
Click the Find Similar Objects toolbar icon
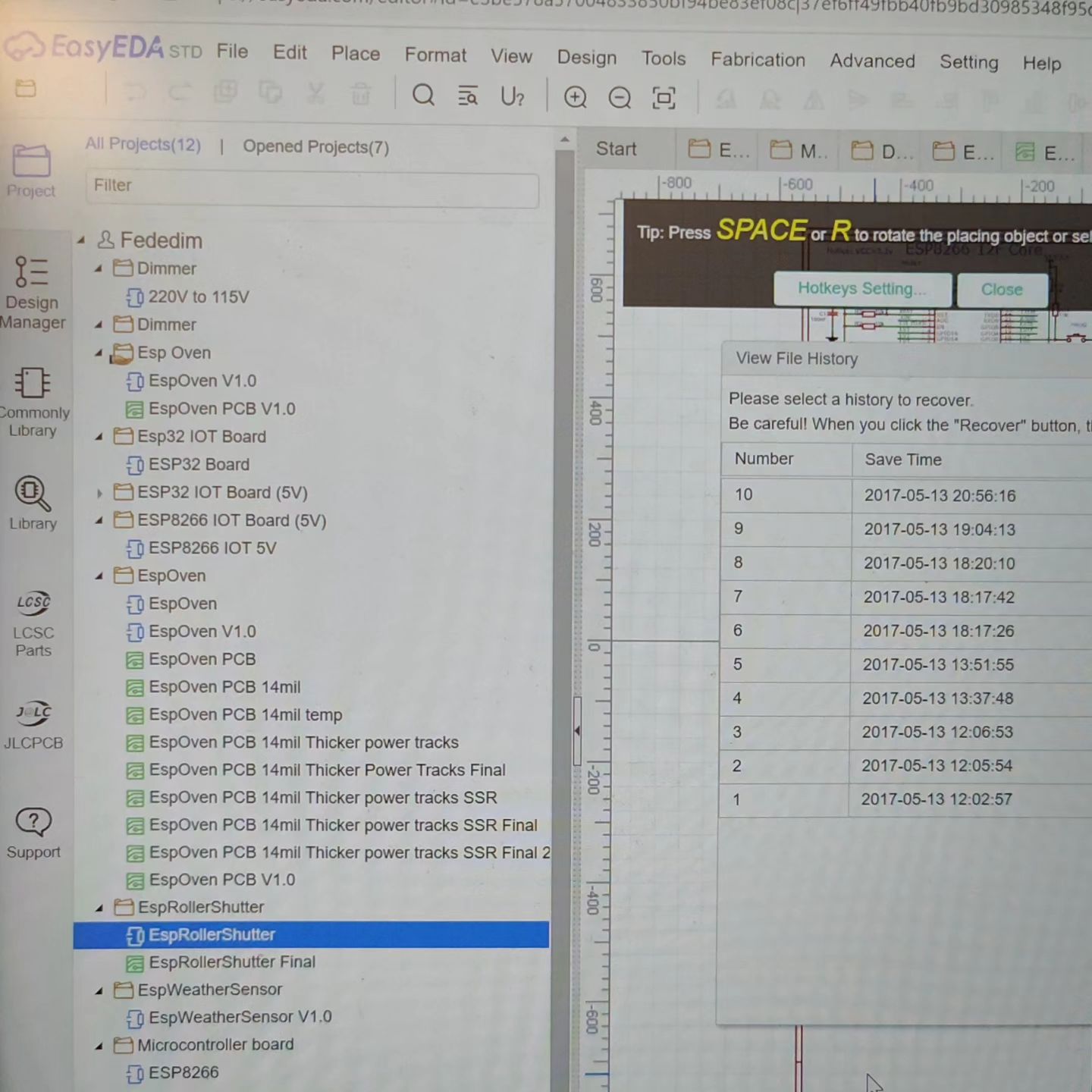pos(468,96)
